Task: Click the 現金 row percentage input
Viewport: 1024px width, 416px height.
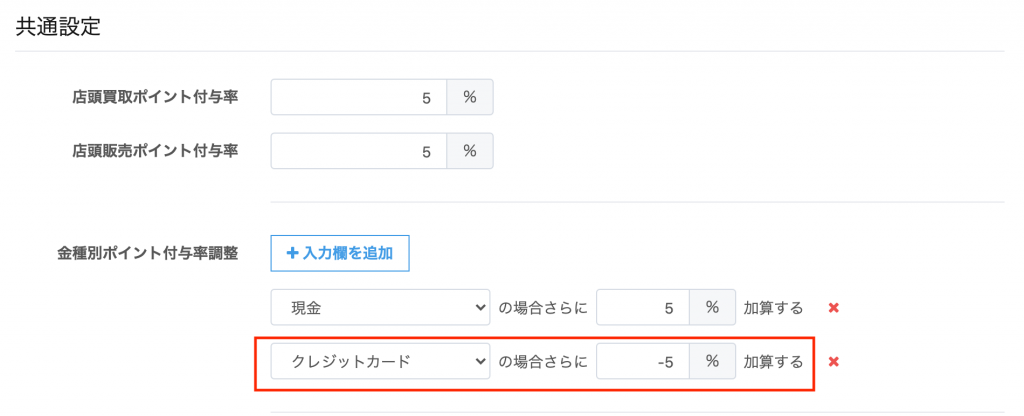Action: tap(643, 308)
